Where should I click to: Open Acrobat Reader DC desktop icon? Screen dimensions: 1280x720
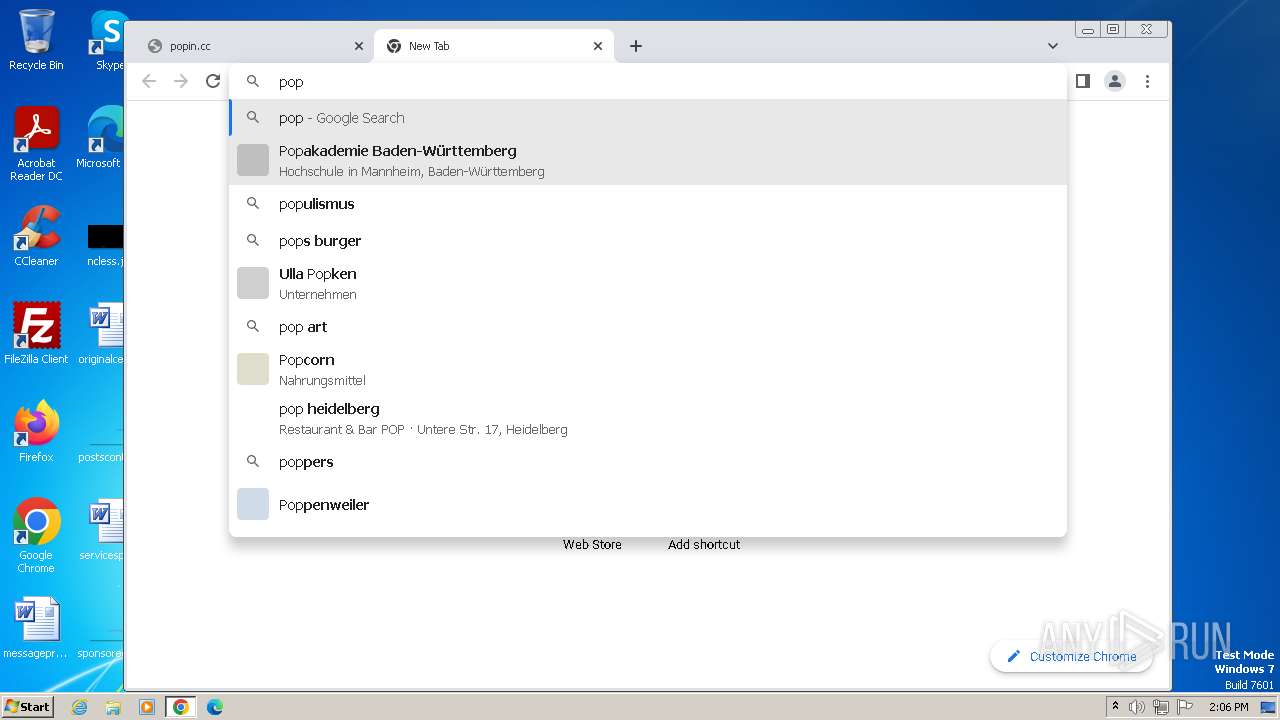tap(36, 145)
